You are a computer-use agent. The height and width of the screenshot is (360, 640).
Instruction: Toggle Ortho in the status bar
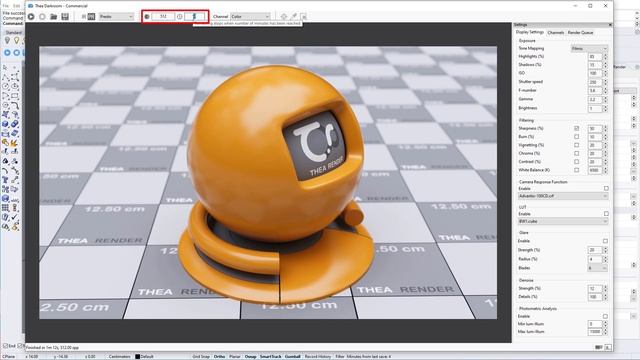tap(219, 357)
